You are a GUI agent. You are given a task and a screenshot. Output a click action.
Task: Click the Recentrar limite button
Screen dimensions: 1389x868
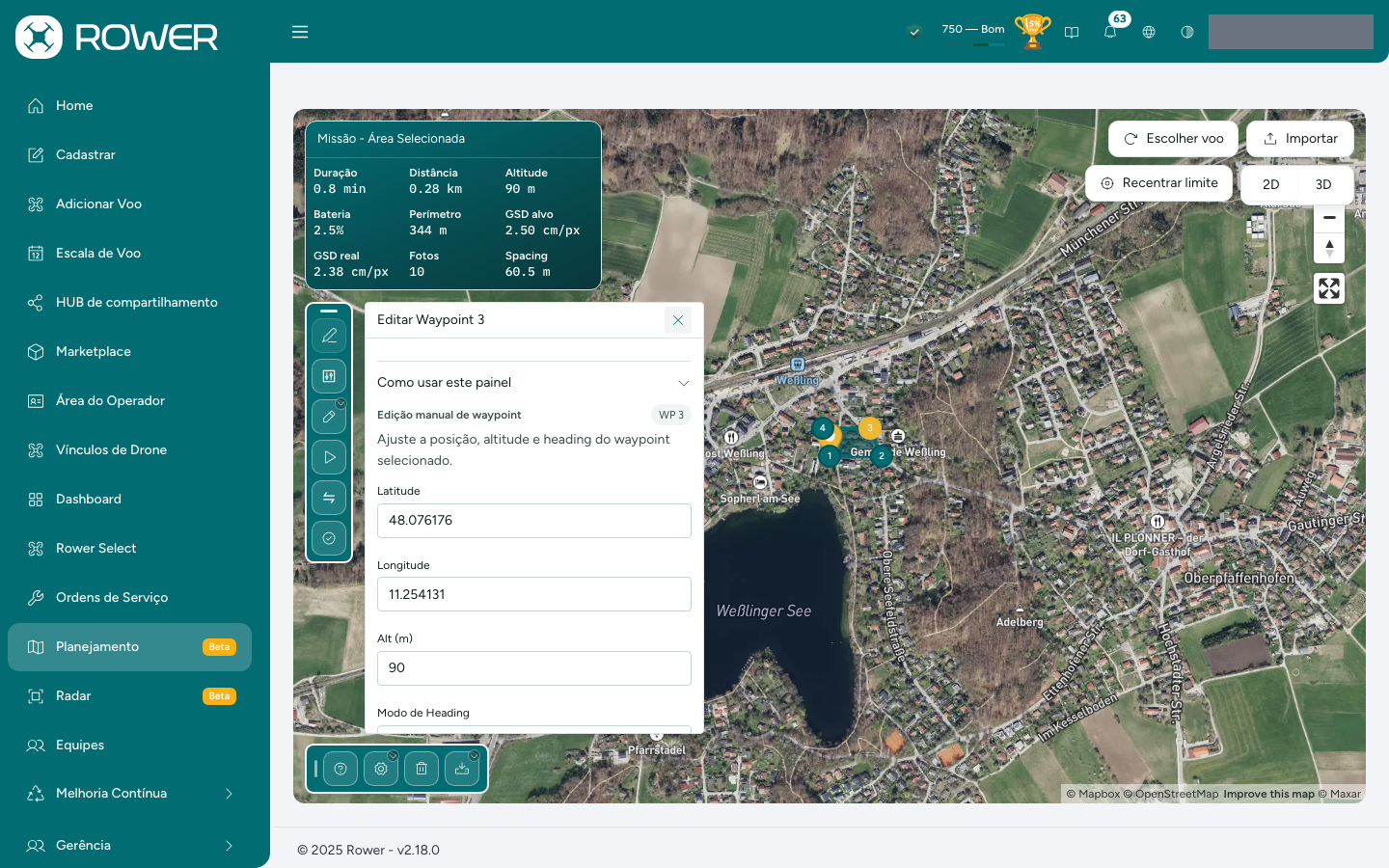[1158, 183]
